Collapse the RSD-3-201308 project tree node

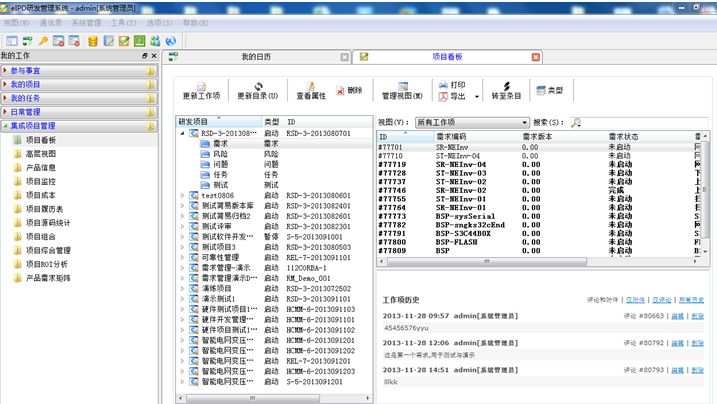point(183,133)
